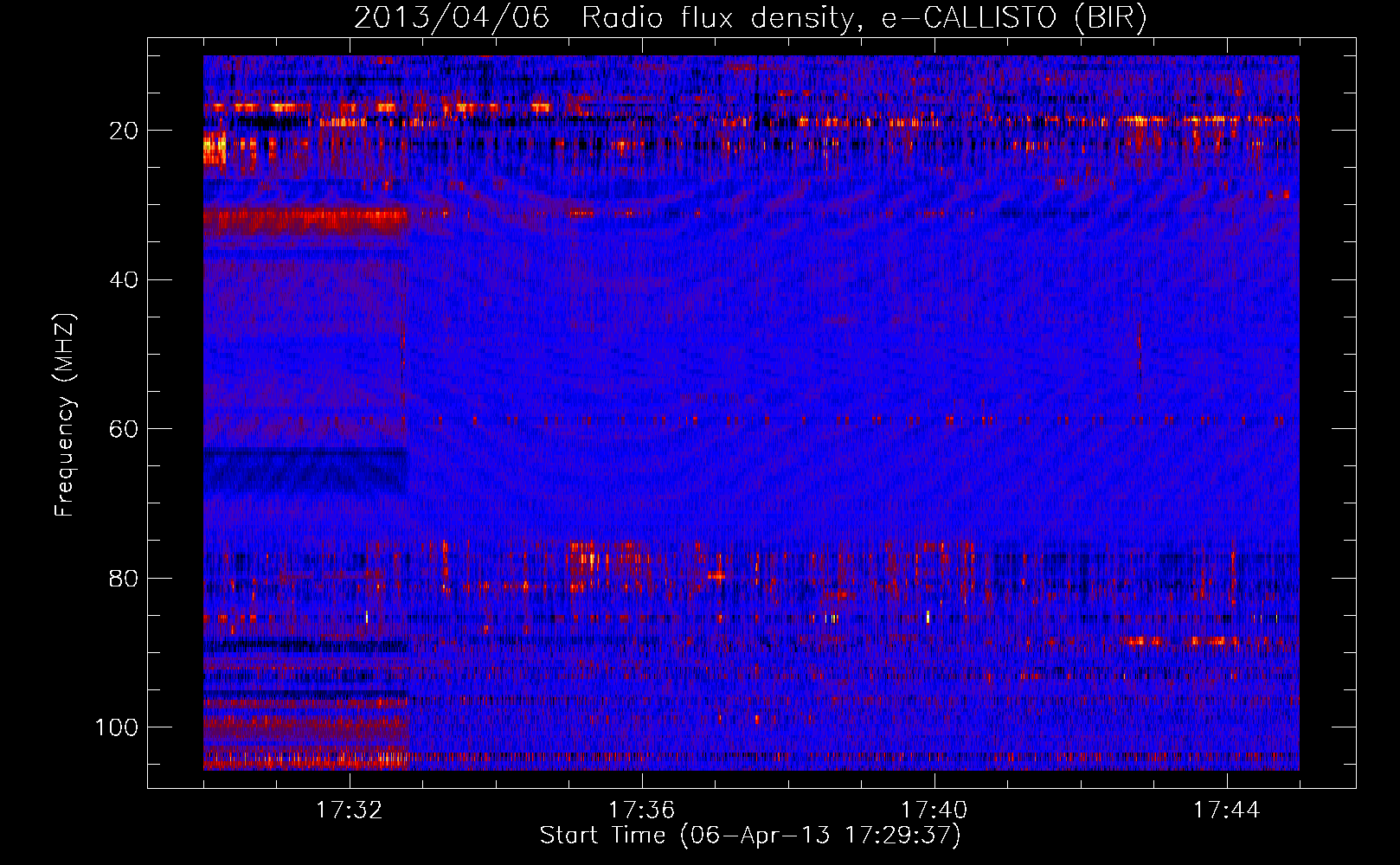1400x865 pixels.
Task: Click the 80 frequency tick label
Action: tap(124, 578)
